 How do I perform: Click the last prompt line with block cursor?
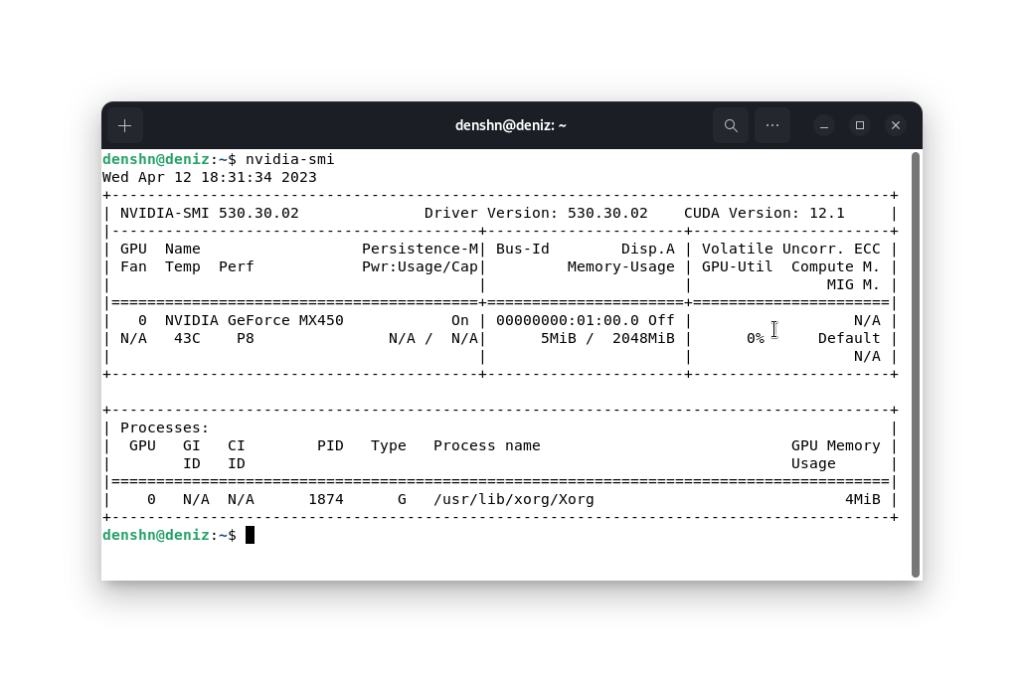(x=178, y=536)
